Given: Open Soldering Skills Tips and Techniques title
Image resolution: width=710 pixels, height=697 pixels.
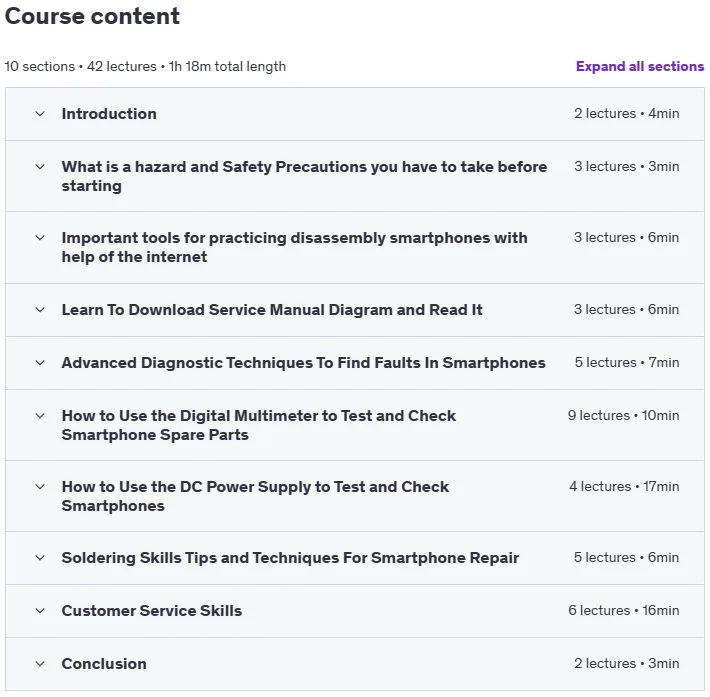Looking at the screenshot, I should pos(290,558).
